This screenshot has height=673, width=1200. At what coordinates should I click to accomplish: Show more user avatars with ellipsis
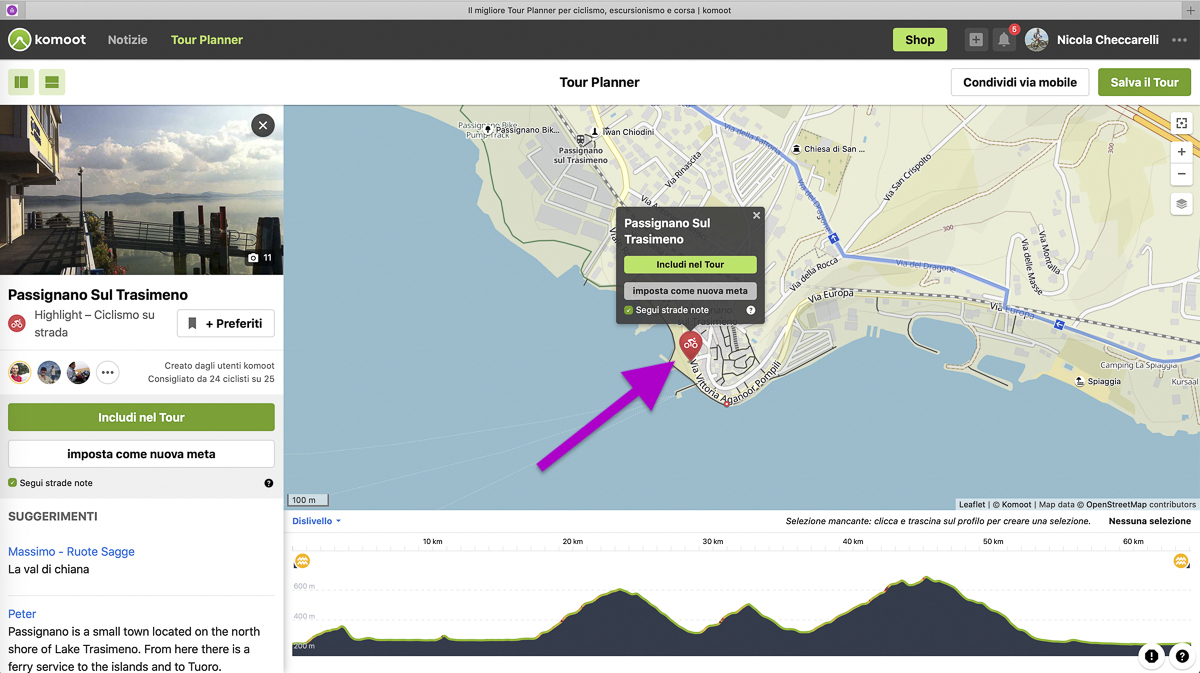coord(107,373)
